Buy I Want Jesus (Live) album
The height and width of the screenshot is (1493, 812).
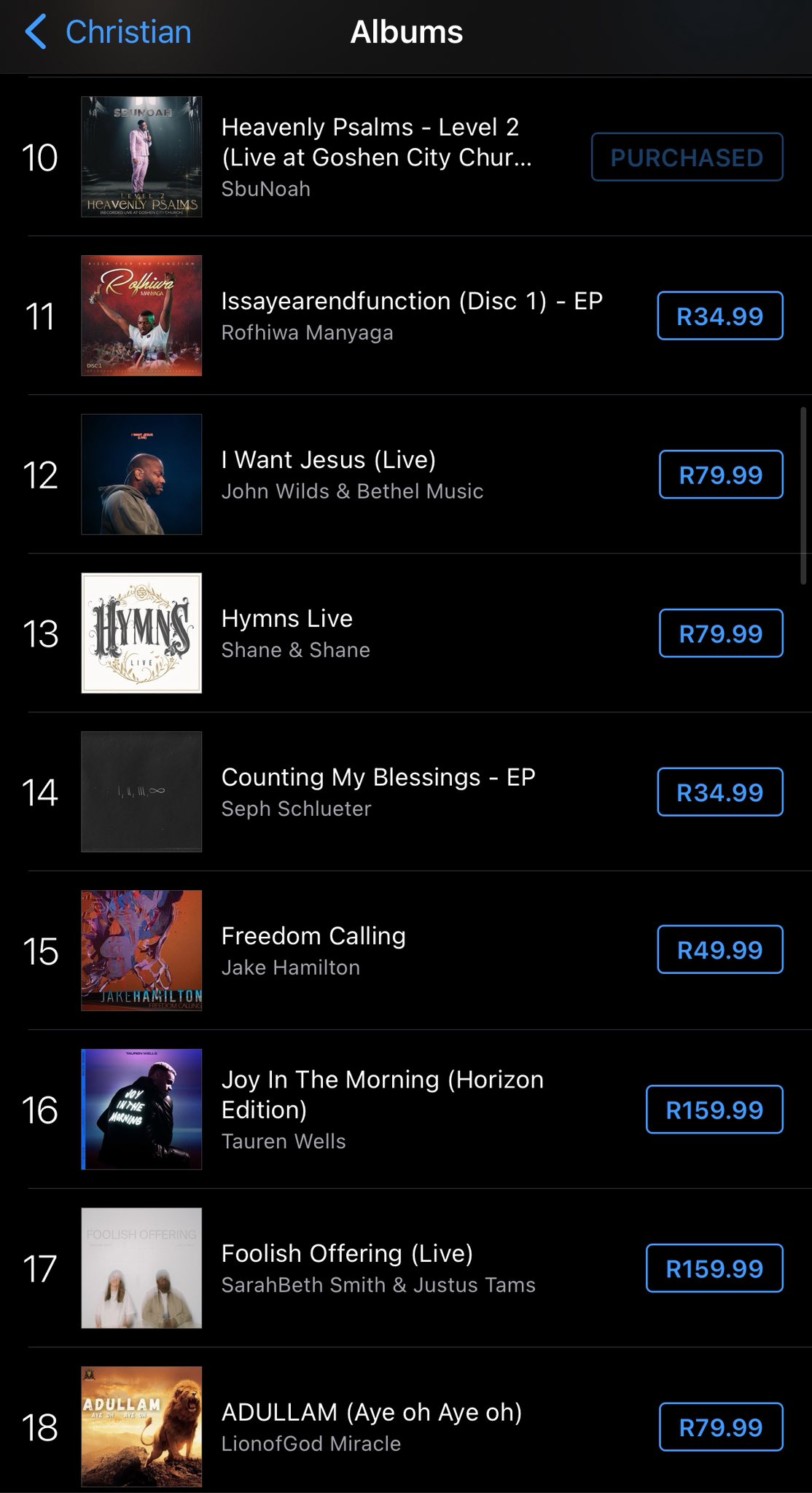tap(721, 475)
